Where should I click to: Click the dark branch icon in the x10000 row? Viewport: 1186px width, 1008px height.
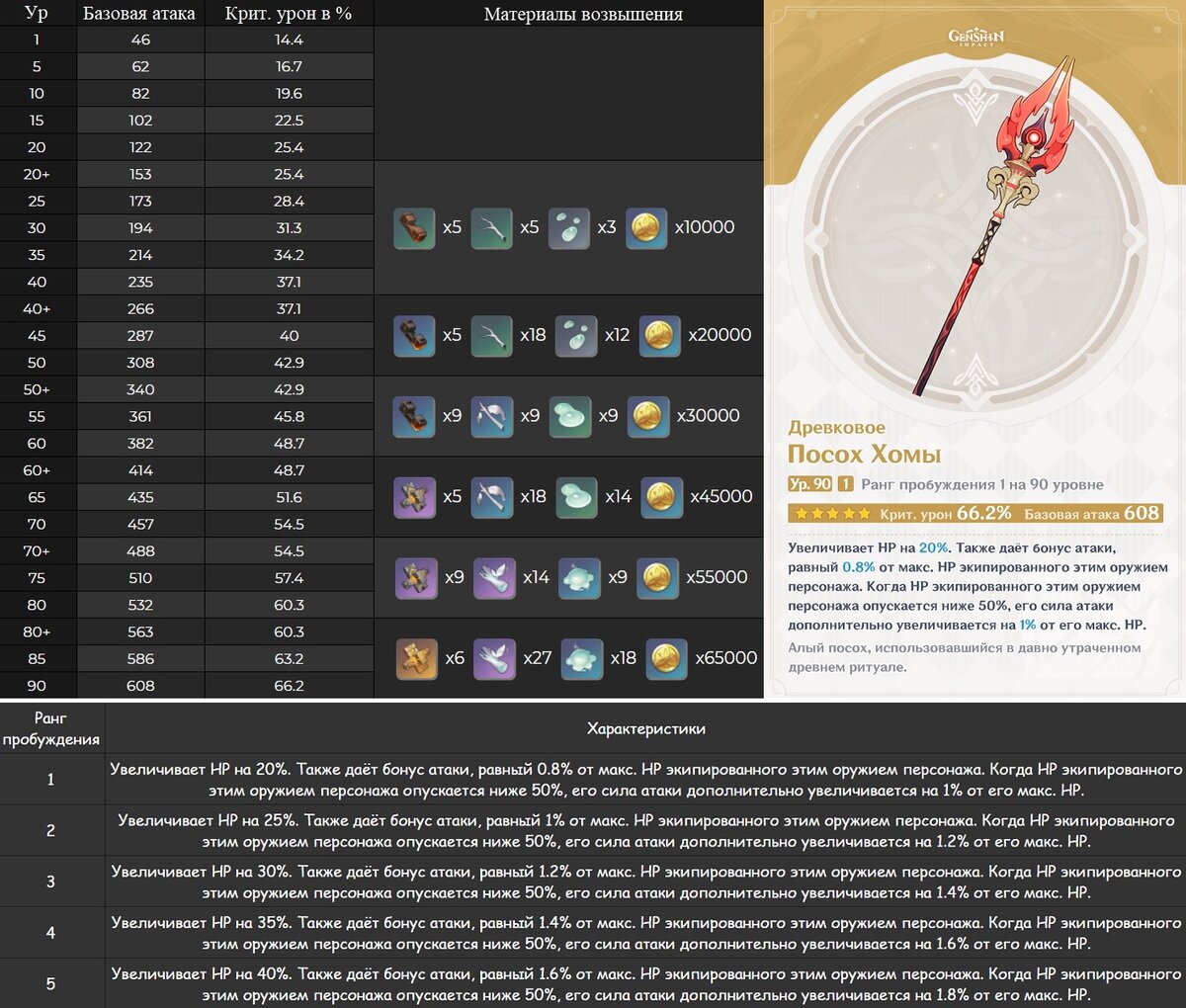tap(491, 228)
